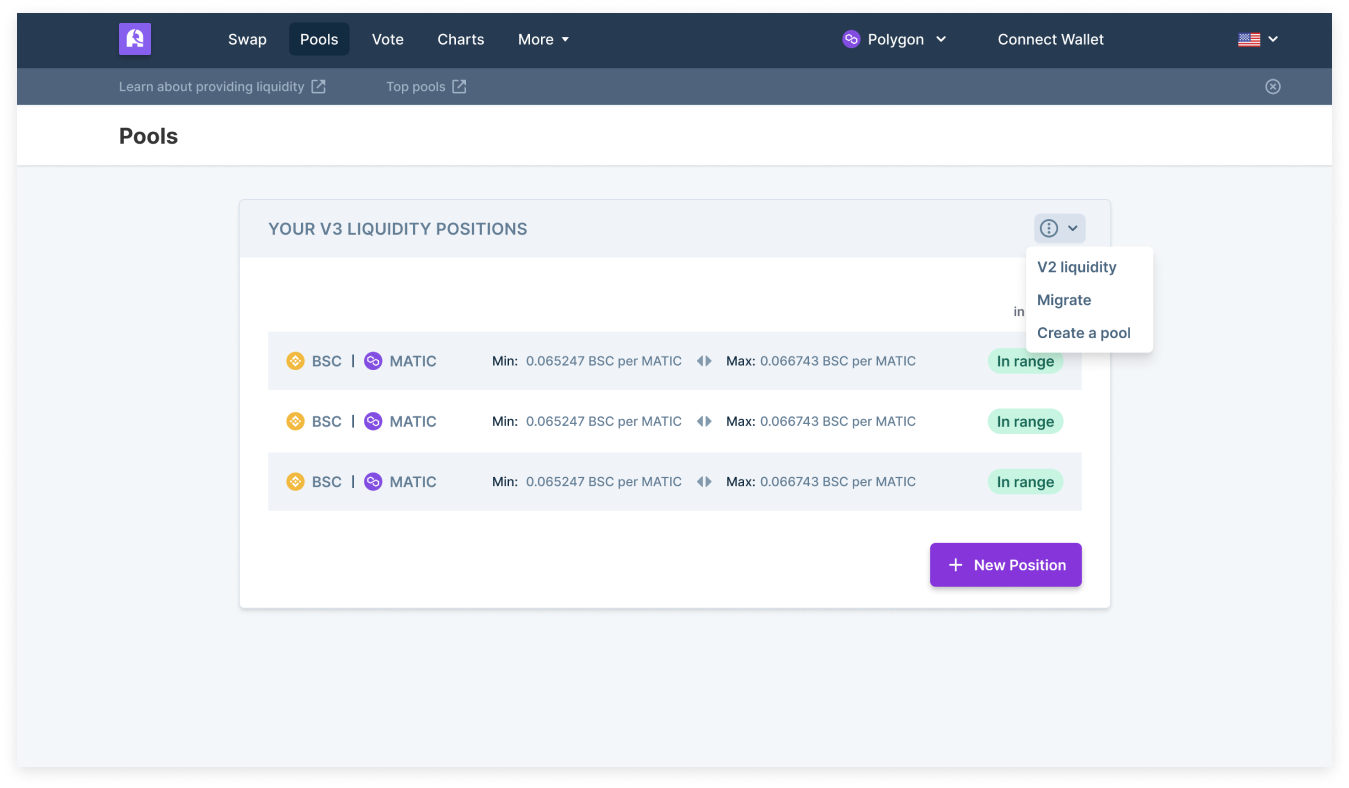The width and height of the screenshot is (1349, 788).
Task: Click the purple app logo in navbar
Action: tap(135, 39)
